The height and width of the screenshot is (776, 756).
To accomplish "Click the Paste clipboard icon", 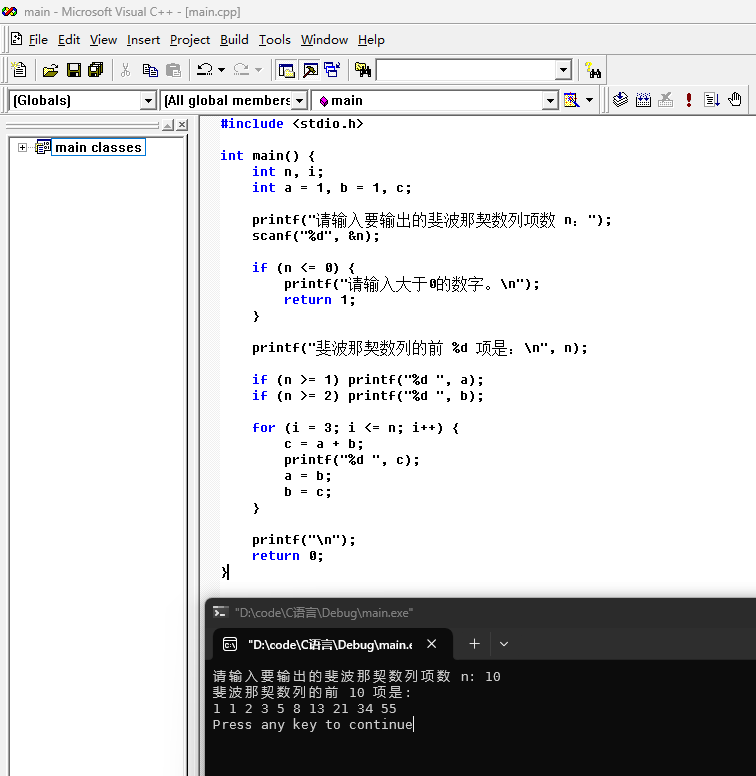I will tap(173, 70).
